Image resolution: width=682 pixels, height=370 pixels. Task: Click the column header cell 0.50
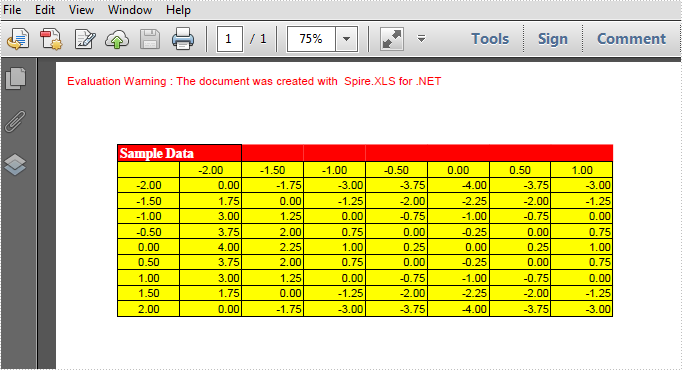click(x=520, y=170)
